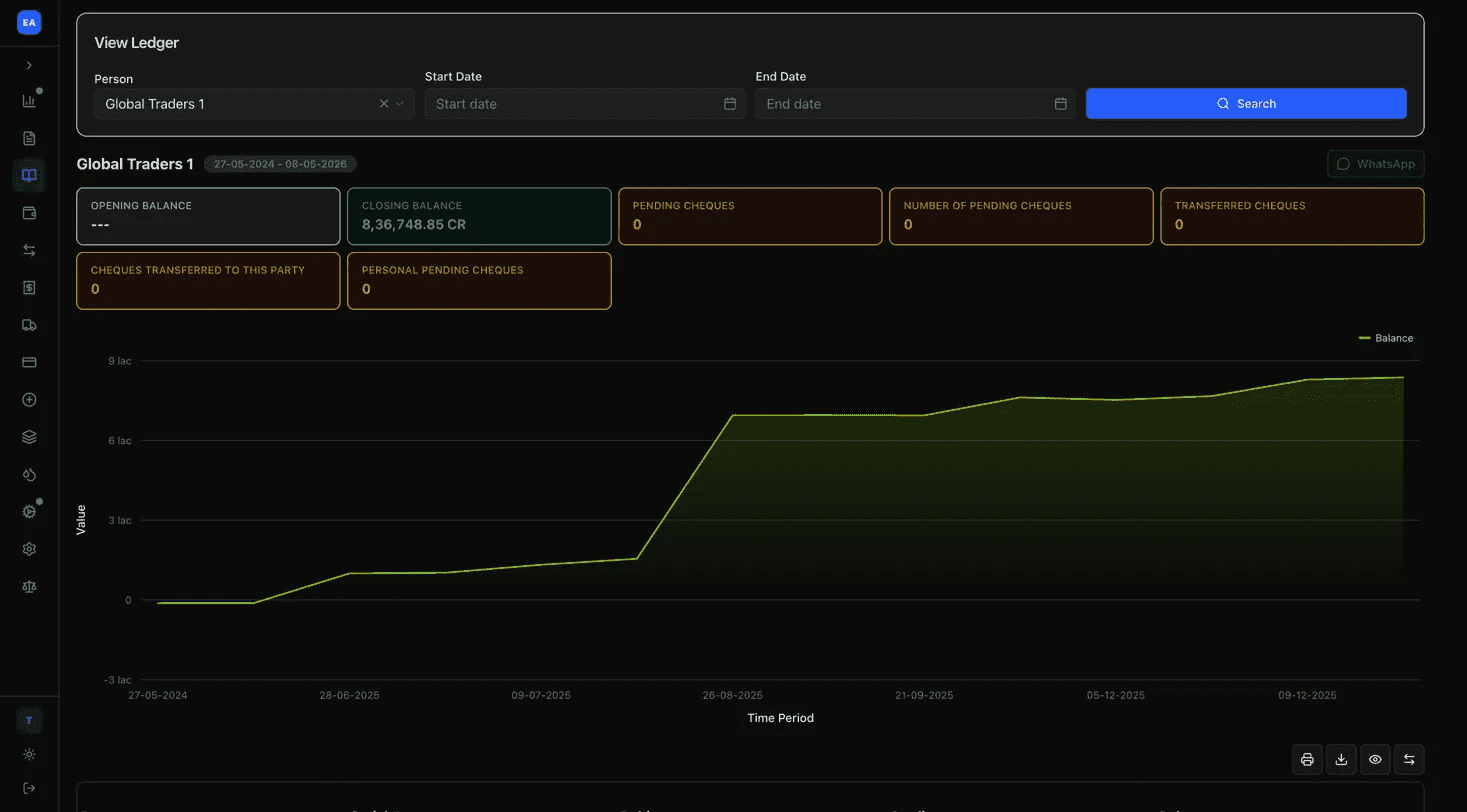The height and width of the screenshot is (812, 1467).
Task: Click the T user avatar in sidebar
Action: point(29,720)
